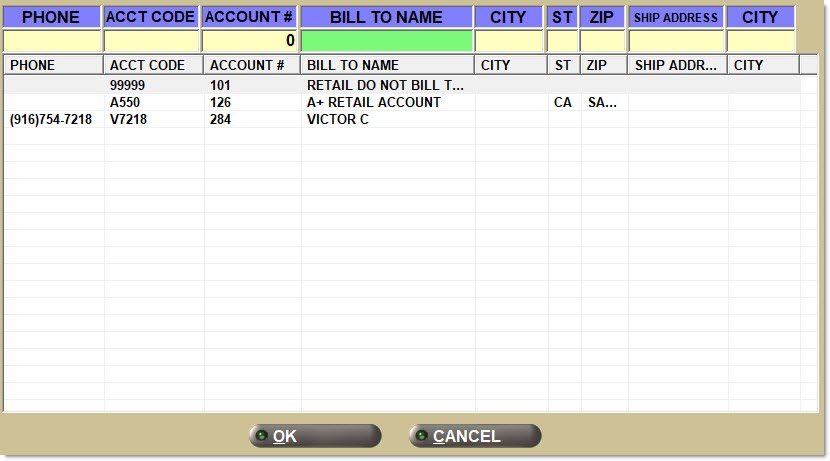Sort by BILL TO NAME grid header

tap(387, 65)
